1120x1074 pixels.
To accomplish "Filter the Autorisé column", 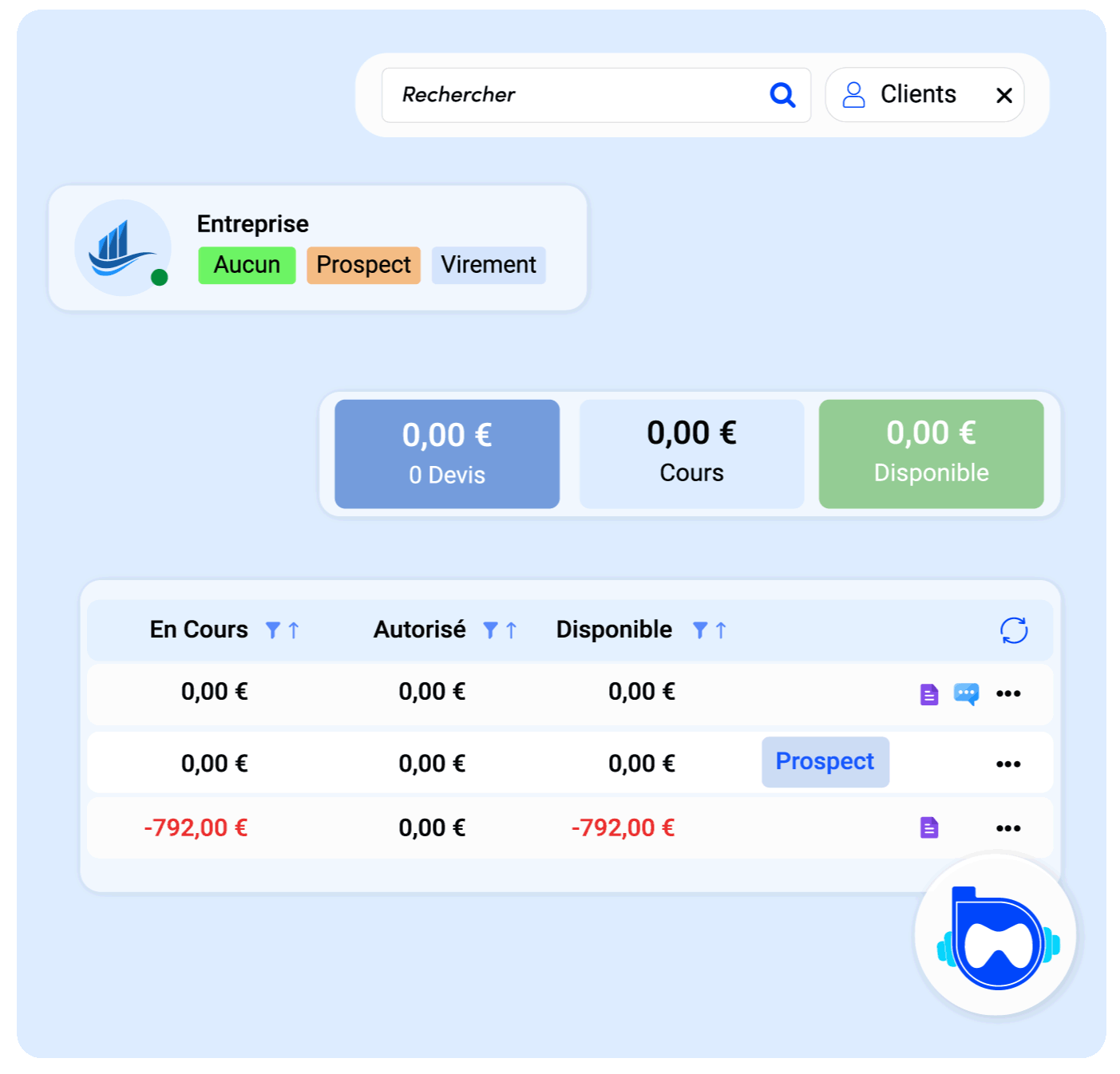I will [x=491, y=630].
